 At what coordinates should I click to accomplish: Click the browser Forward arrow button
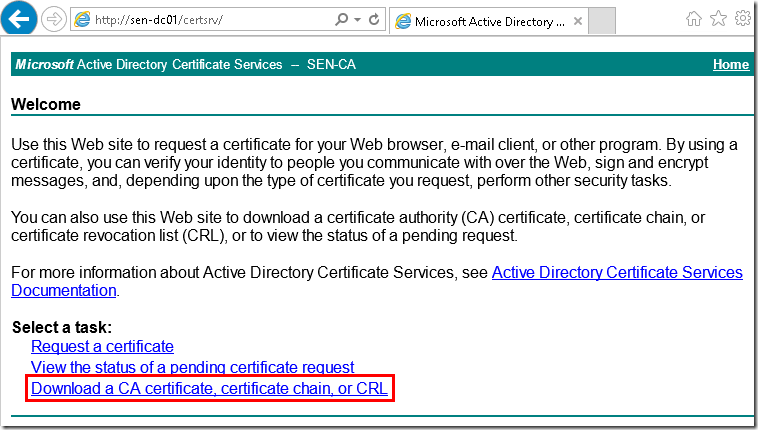54,20
